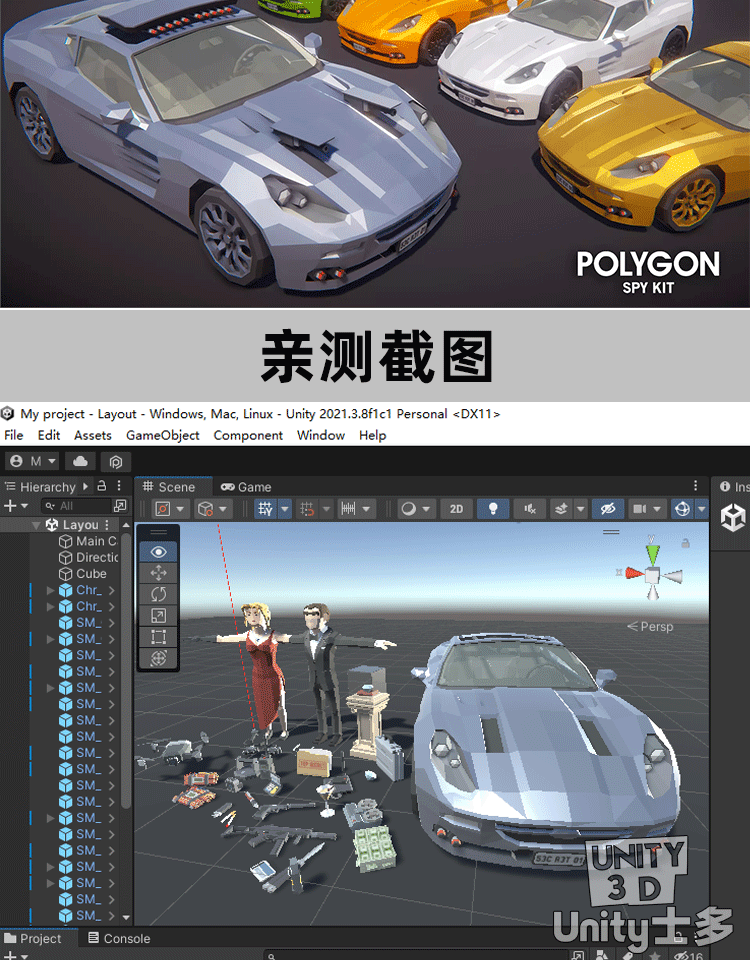The width and height of the screenshot is (750, 960).
Task: Open the Console tab
Action: click(119, 939)
